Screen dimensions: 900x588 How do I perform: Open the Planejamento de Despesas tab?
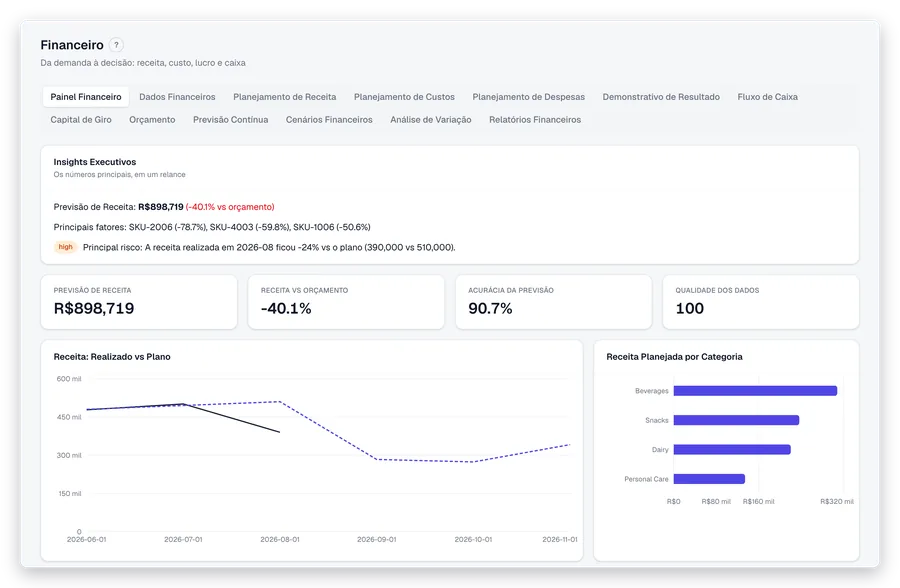tap(529, 97)
